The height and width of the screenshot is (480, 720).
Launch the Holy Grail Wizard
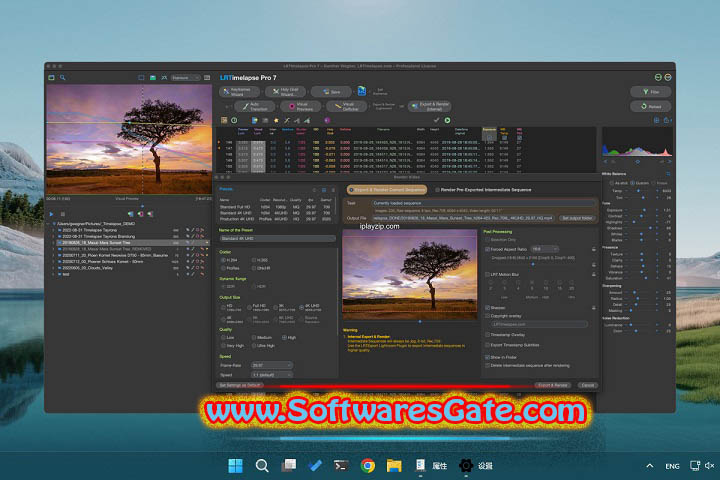tap(286, 92)
